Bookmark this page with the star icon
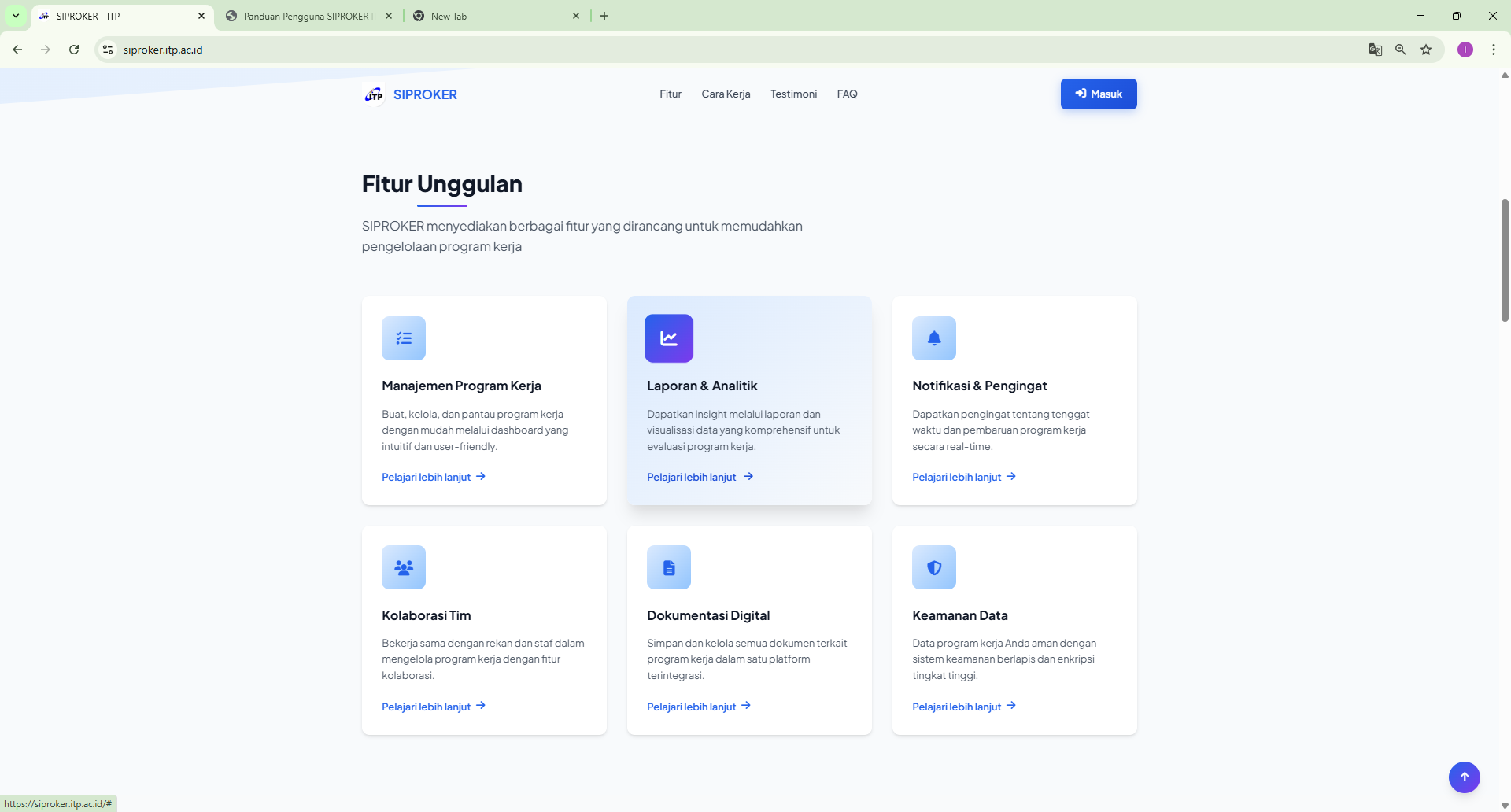Image resolution: width=1511 pixels, height=812 pixels. (1425, 50)
